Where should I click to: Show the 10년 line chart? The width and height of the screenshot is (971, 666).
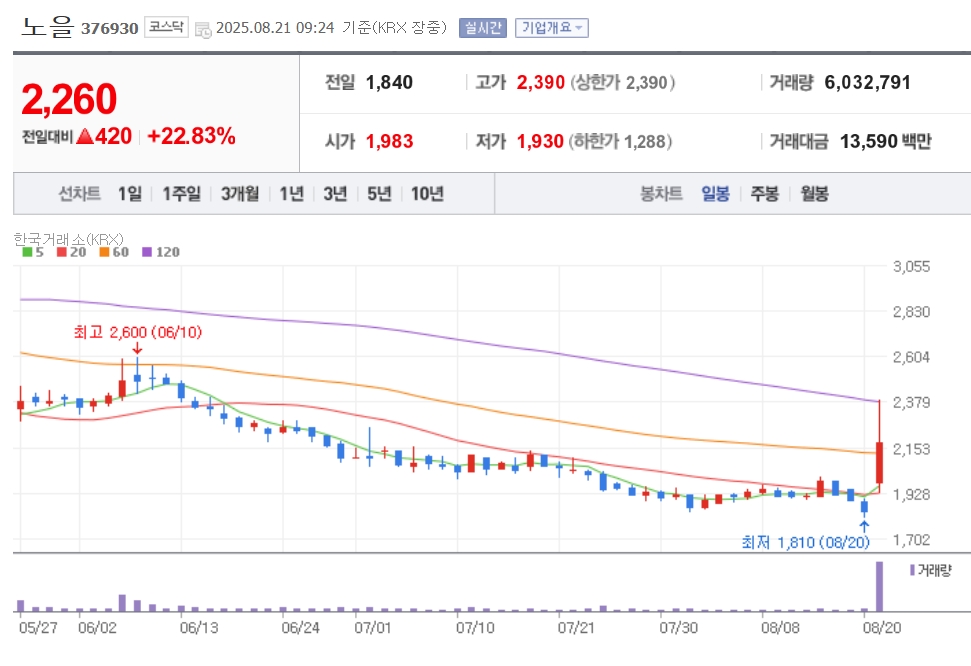click(x=427, y=194)
